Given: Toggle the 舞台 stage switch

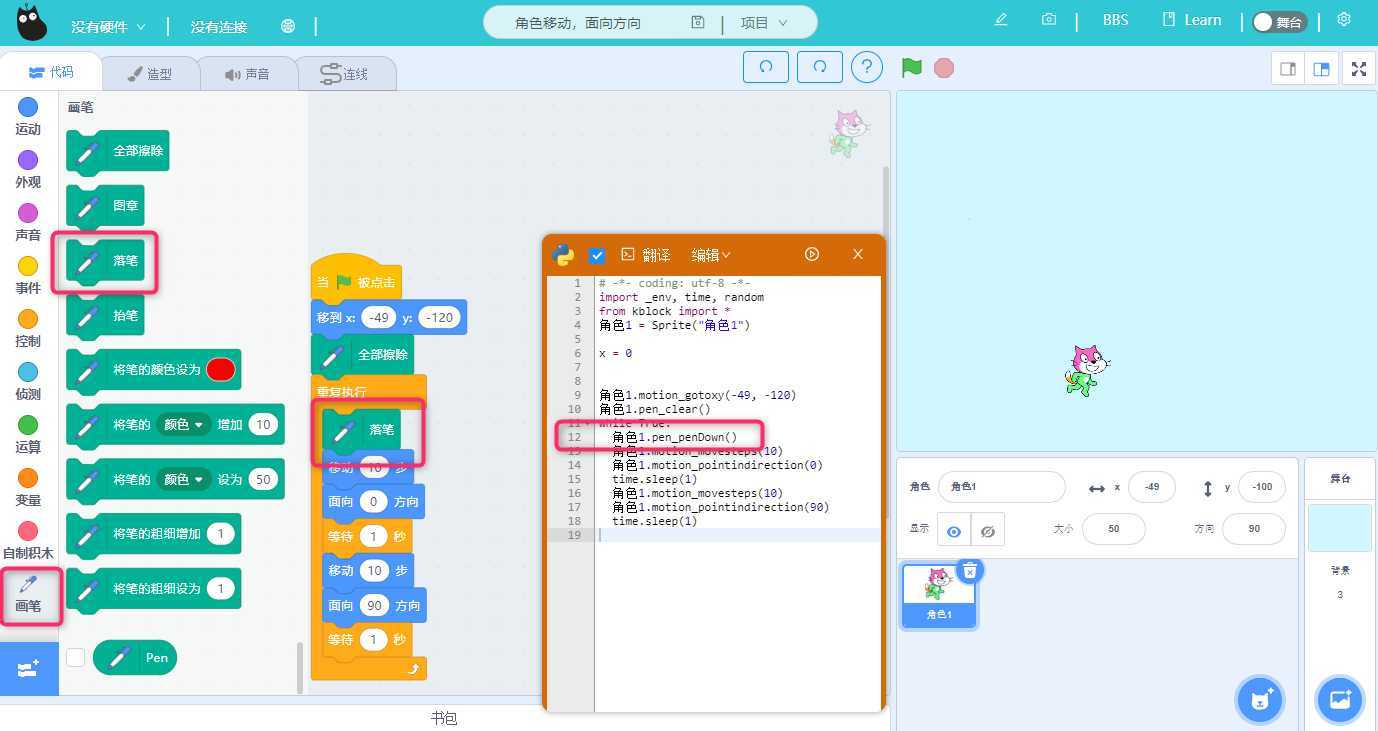Looking at the screenshot, I should click(1279, 22).
